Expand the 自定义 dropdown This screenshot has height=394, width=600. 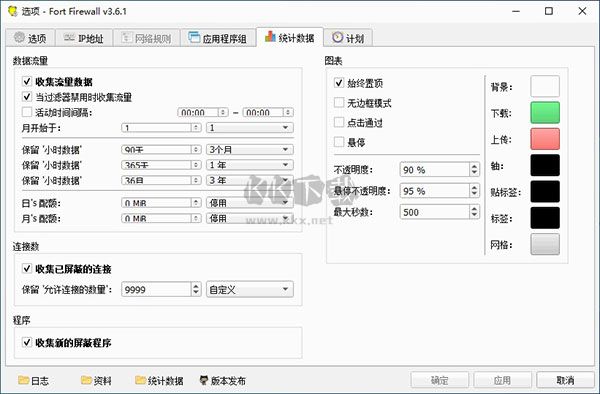pyautogui.click(x=250, y=290)
